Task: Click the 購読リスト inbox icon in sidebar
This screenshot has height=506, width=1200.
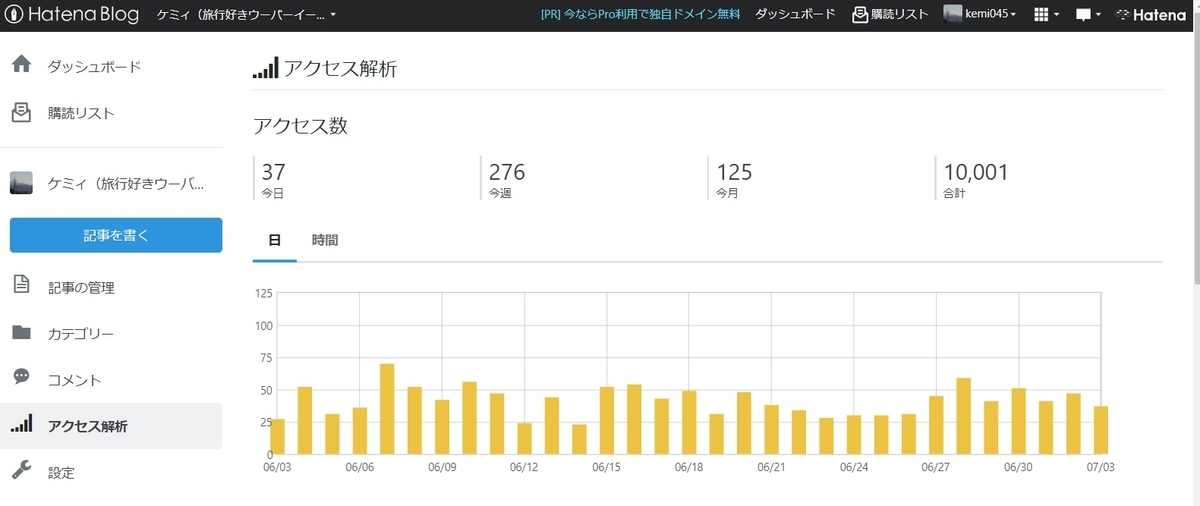Action: click(x=21, y=112)
